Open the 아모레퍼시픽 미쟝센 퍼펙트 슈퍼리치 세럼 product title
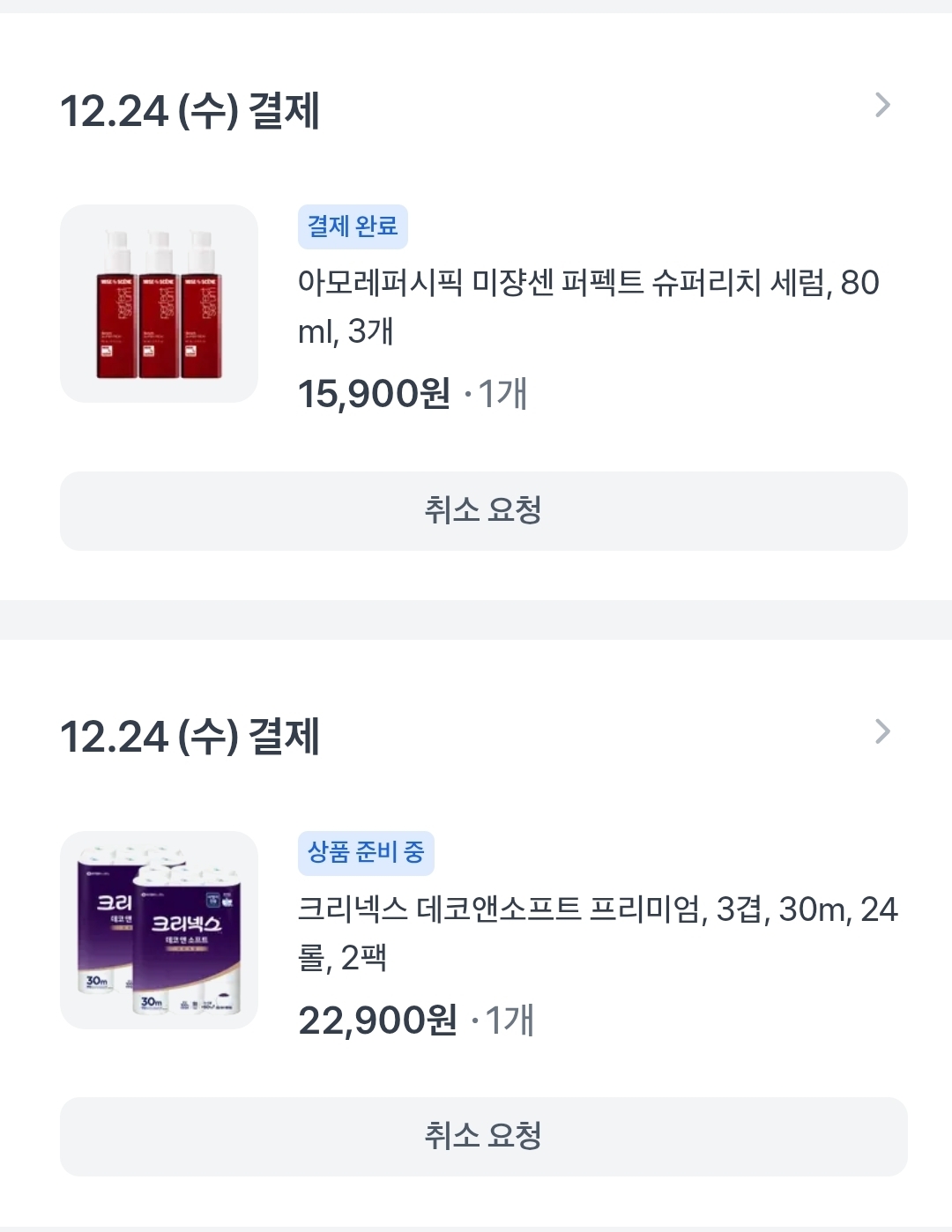This screenshot has width=952, height=1232. (x=588, y=284)
